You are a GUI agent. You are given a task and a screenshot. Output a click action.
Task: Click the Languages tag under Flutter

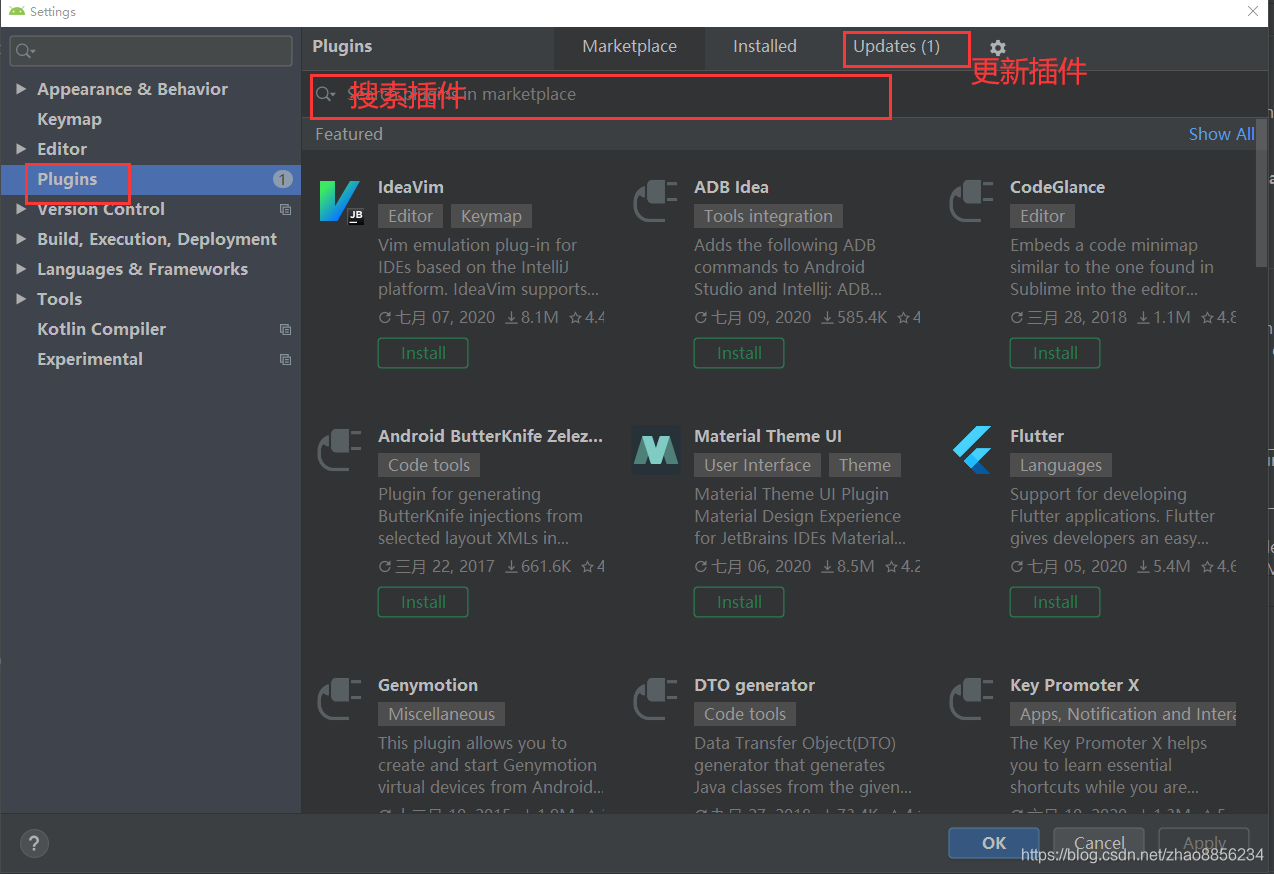point(1061,465)
